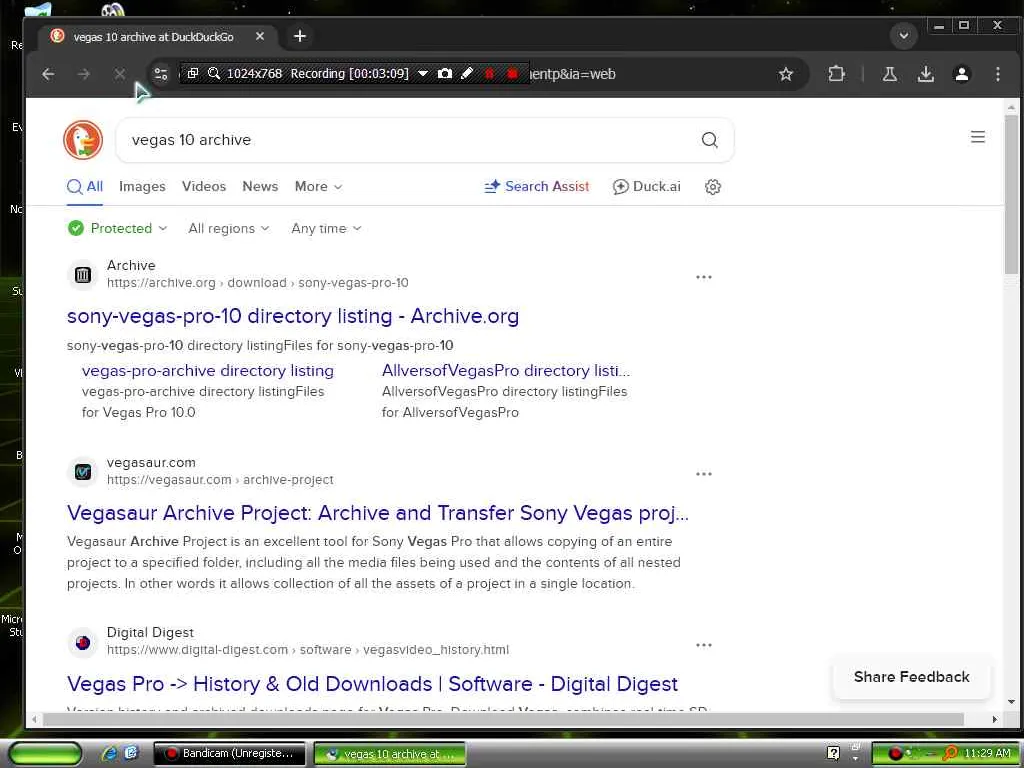Select Bandicam pencil drawing tool
Image resolution: width=1024 pixels, height=768 pixels.
click(x=466, y=73)
